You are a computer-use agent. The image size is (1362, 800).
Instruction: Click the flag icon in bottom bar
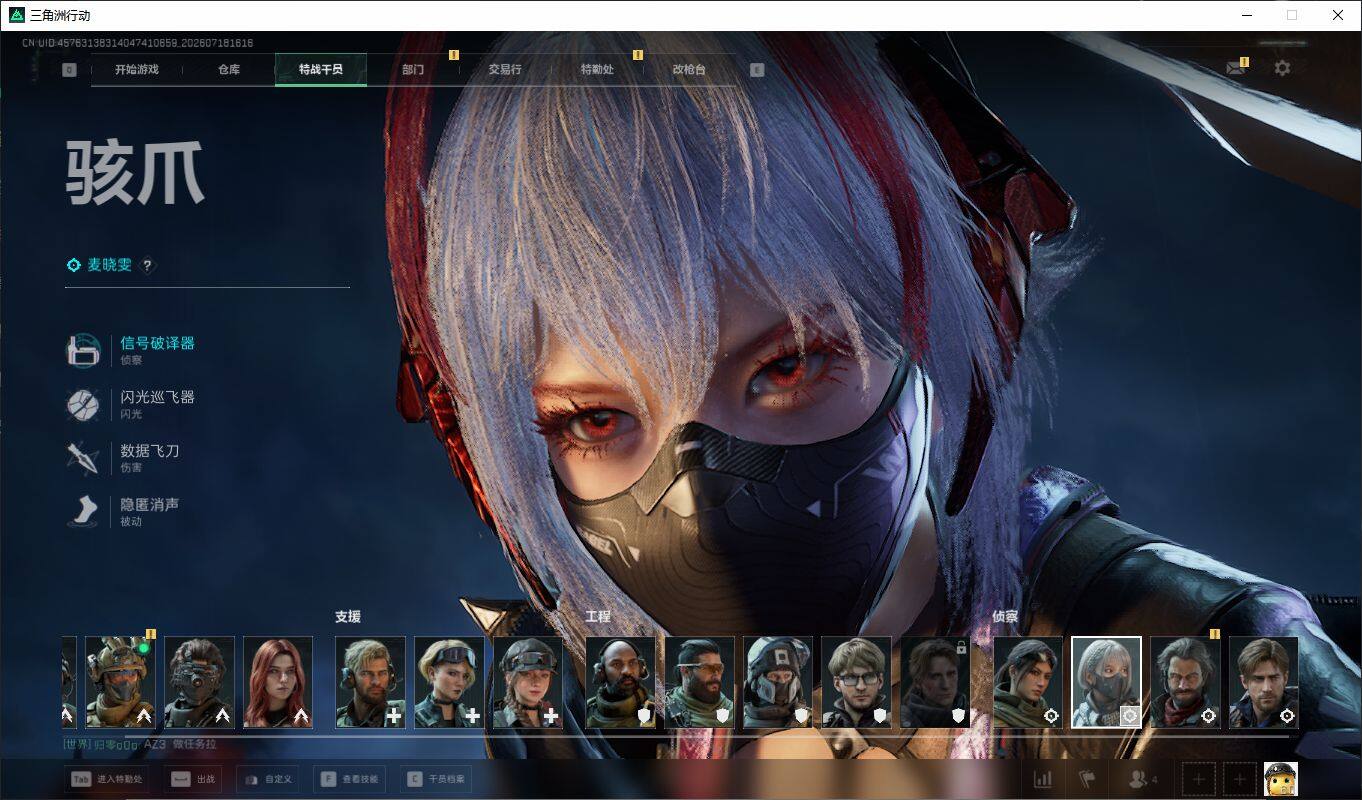(1087, 779)
